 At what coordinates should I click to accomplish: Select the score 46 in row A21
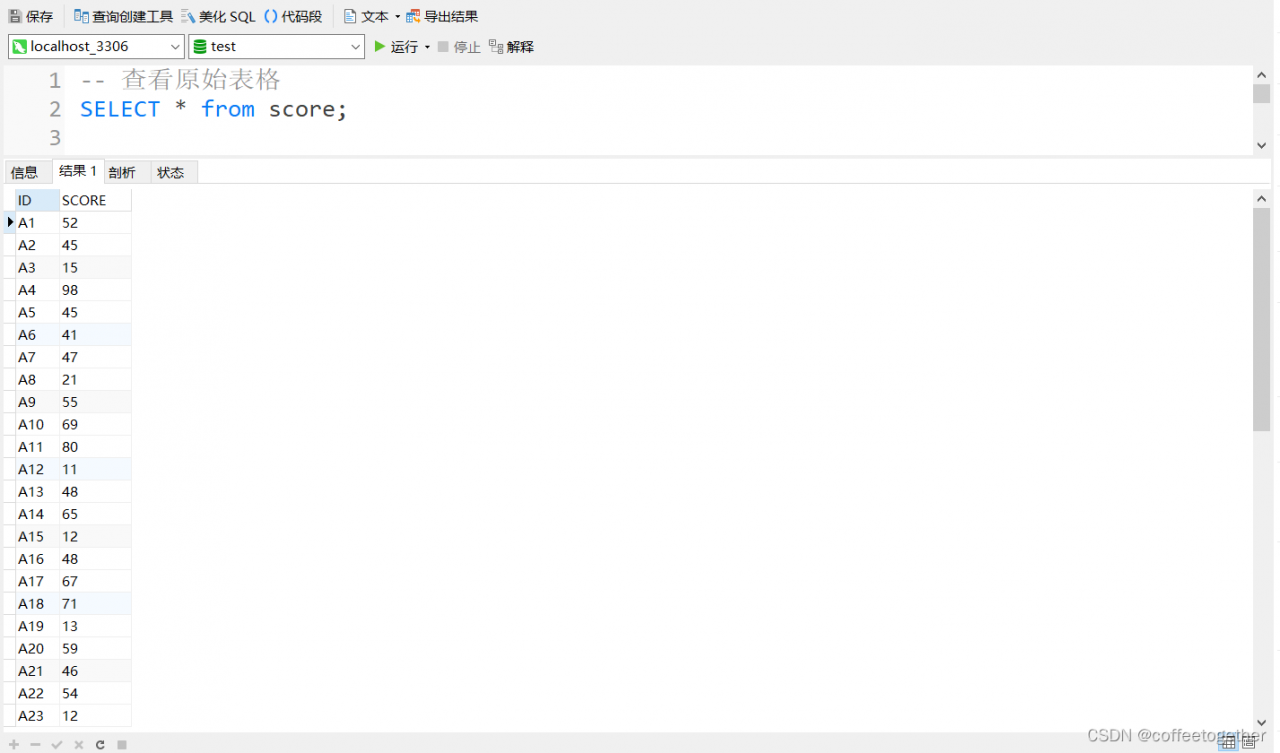click(95, 671)
